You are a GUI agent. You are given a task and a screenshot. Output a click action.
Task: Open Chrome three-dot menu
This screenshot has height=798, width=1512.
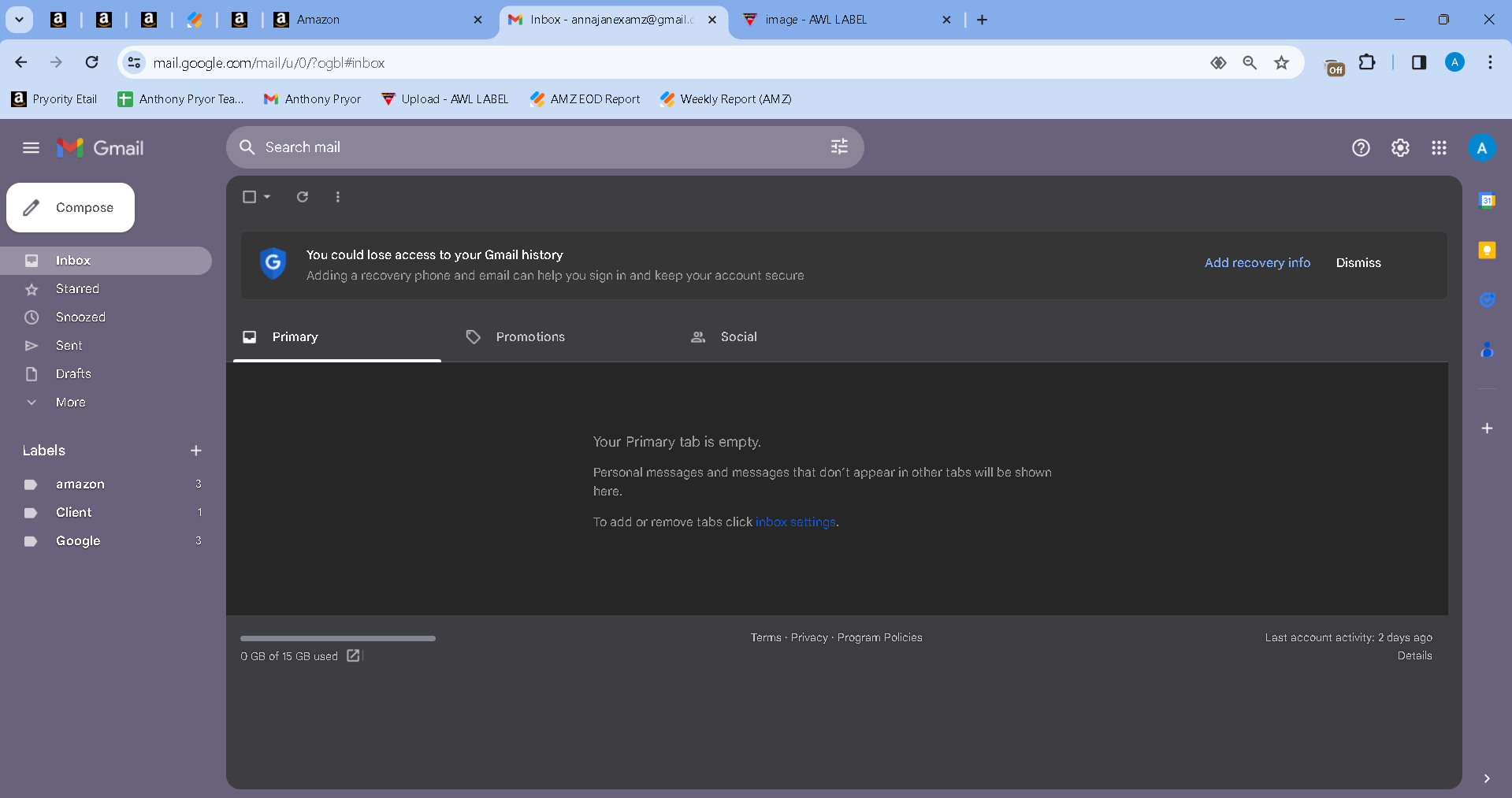(1490, 62)
